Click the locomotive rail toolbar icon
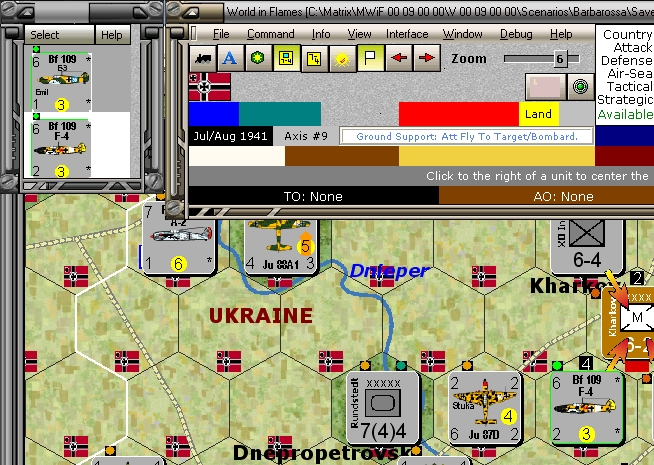Viewport: 654px width, 465px height. coord(203,58)
